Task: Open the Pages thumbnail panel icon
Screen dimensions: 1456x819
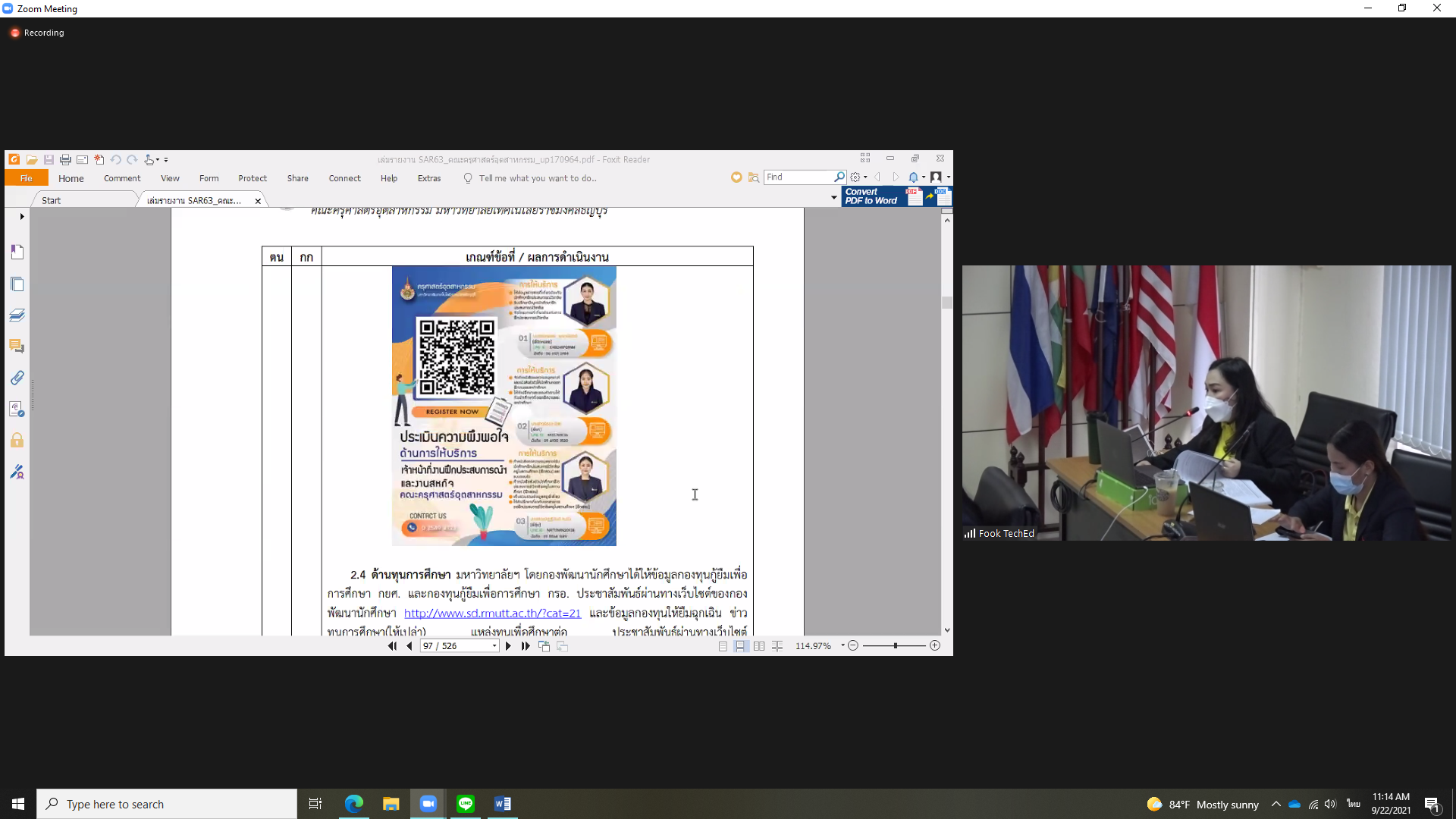Action: (x=17, y=284)
